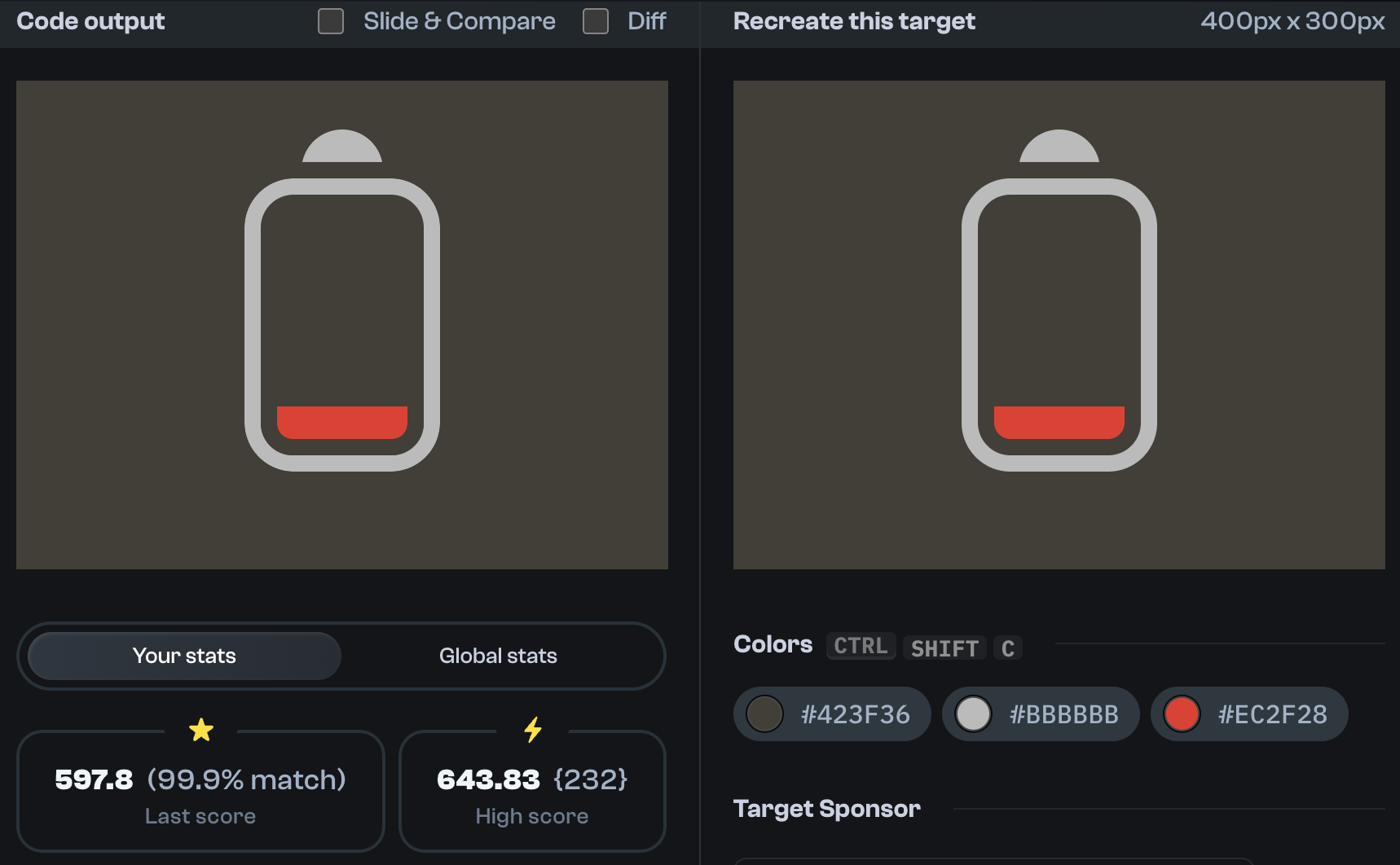Click the 643.83 High score card

(532, 791)
